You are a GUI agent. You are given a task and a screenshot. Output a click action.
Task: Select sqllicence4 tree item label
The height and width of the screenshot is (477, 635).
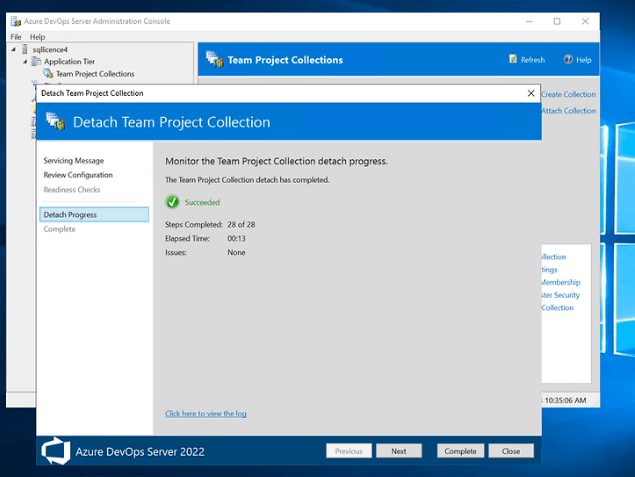coord(50,49)
